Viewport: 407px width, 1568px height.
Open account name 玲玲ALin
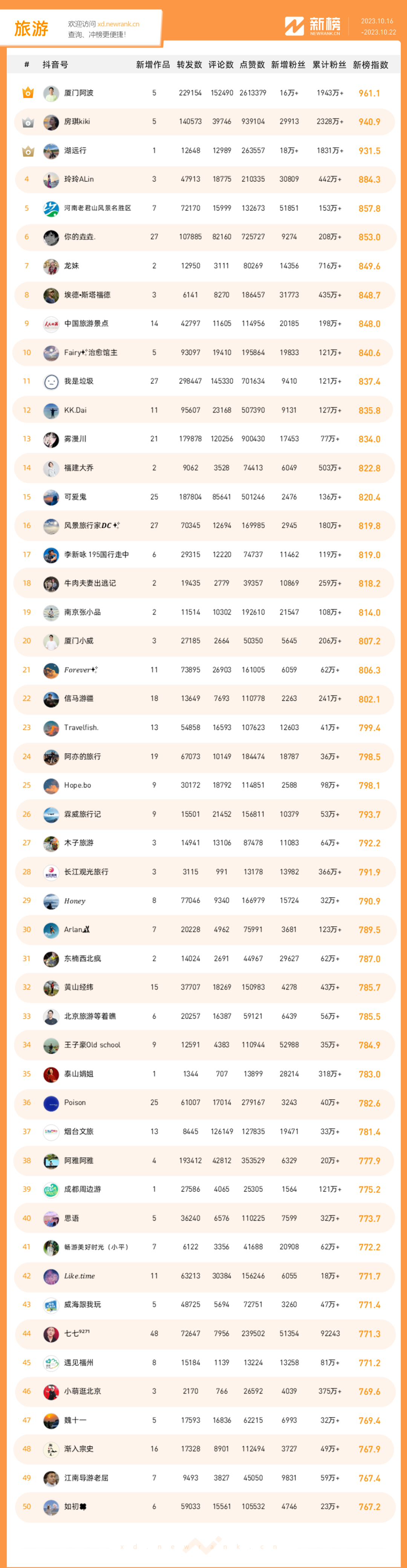79,180
